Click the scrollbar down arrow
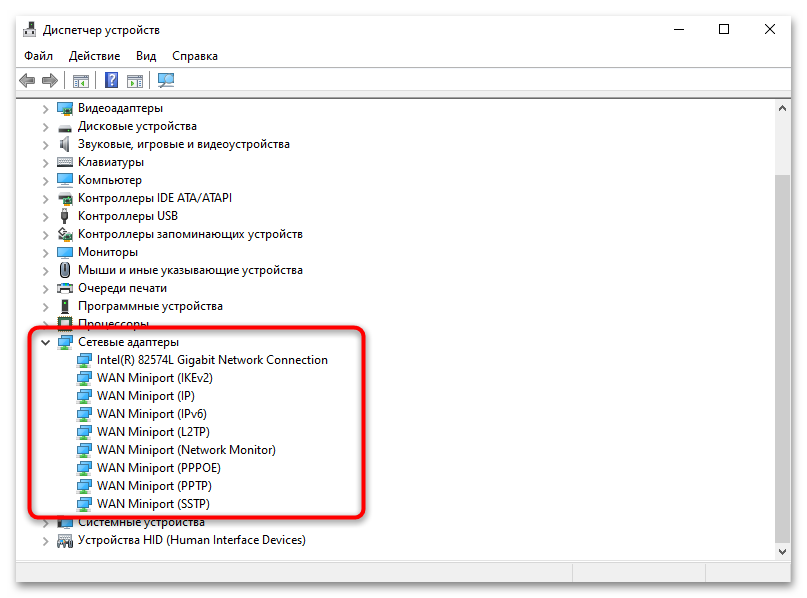Viewport: 807px width, 598px height. pos(783,550)
